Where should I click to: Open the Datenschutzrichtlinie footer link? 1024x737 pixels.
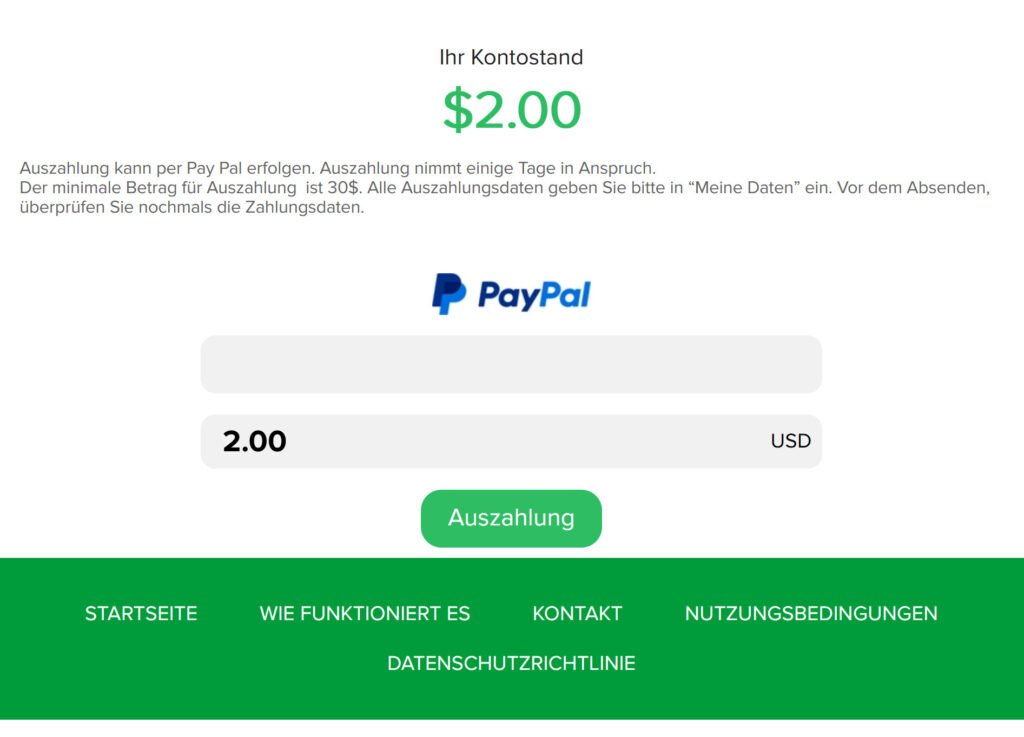(511, 663)
